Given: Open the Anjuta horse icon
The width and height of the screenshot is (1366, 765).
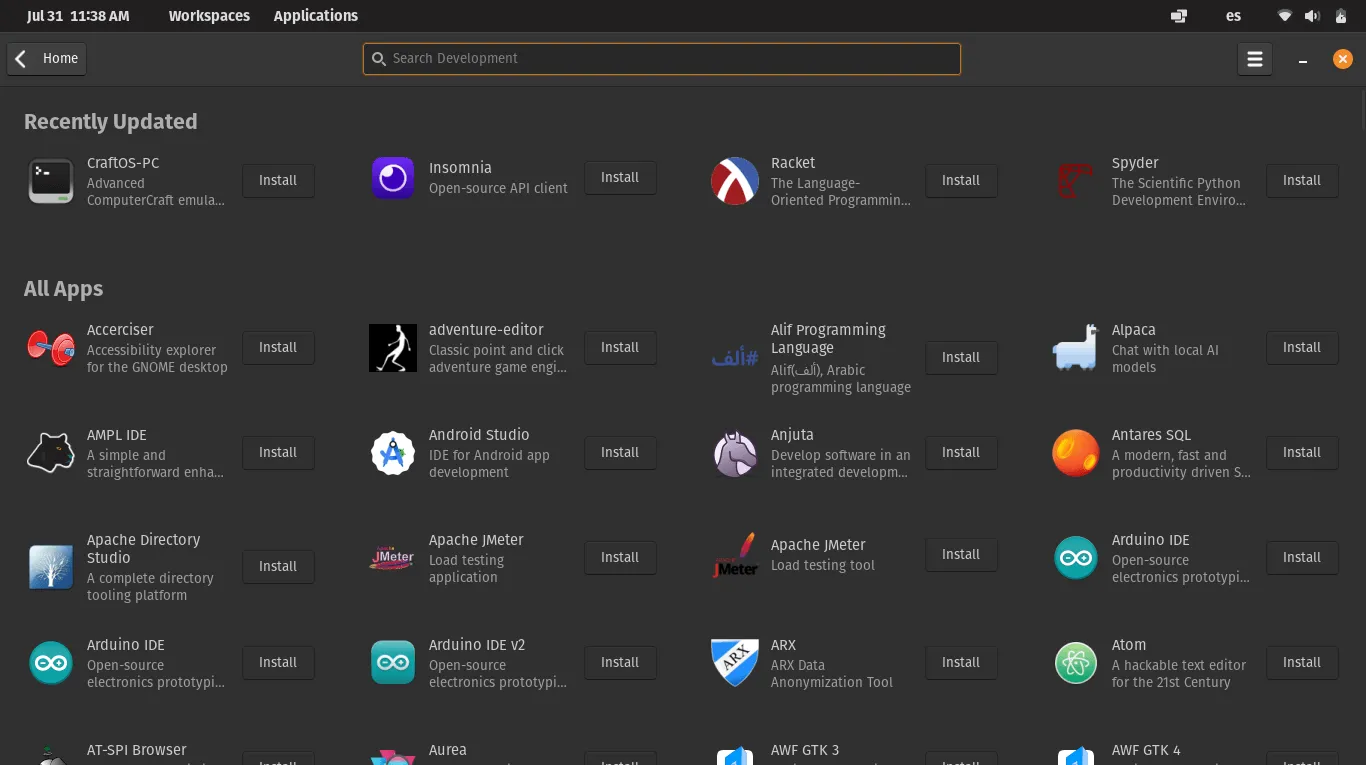Looking at the screenshot, I should click(734, 453).
